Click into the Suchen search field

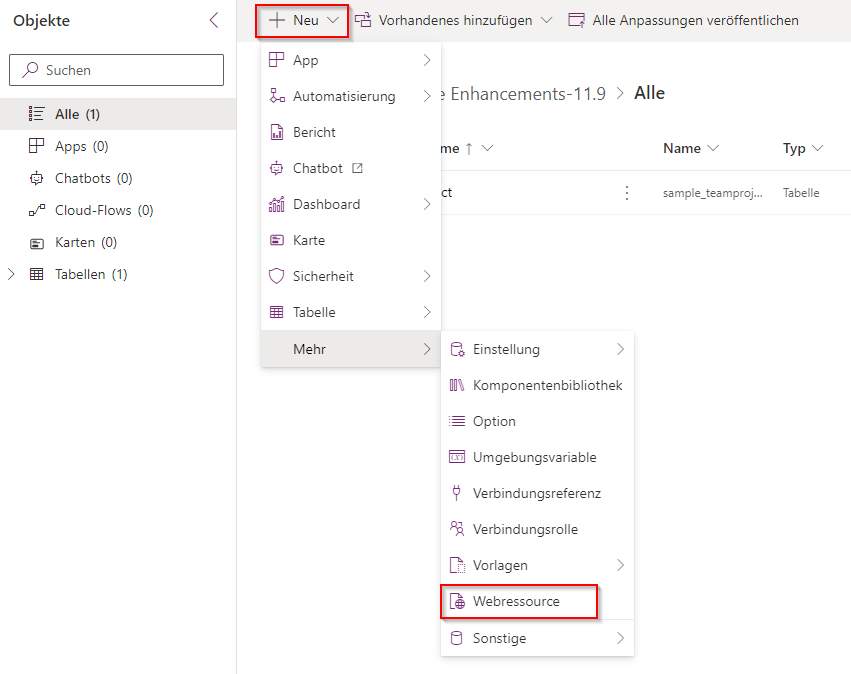coord(116,70)
